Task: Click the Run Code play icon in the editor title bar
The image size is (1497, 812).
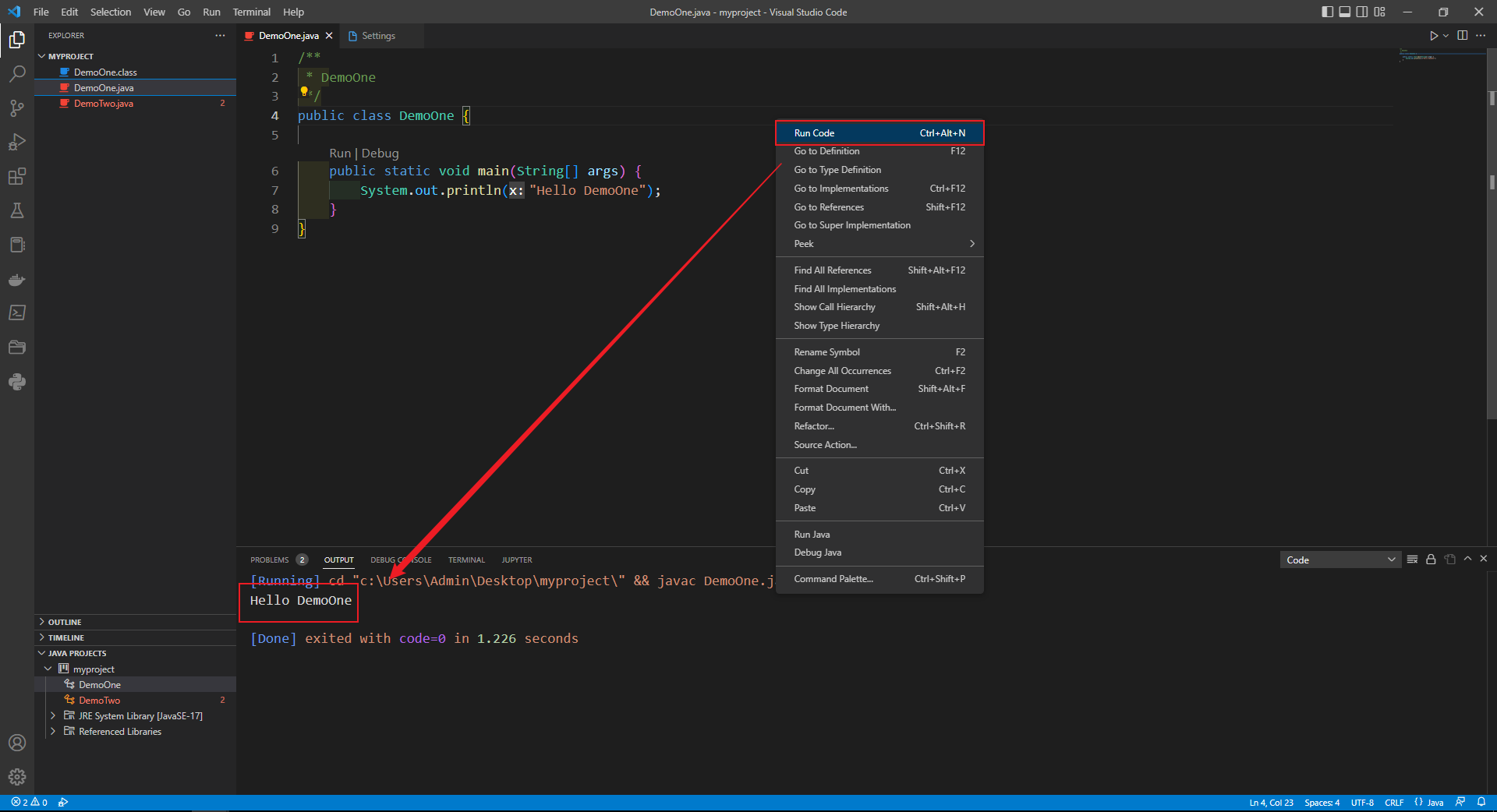Action: point(1433,36)
